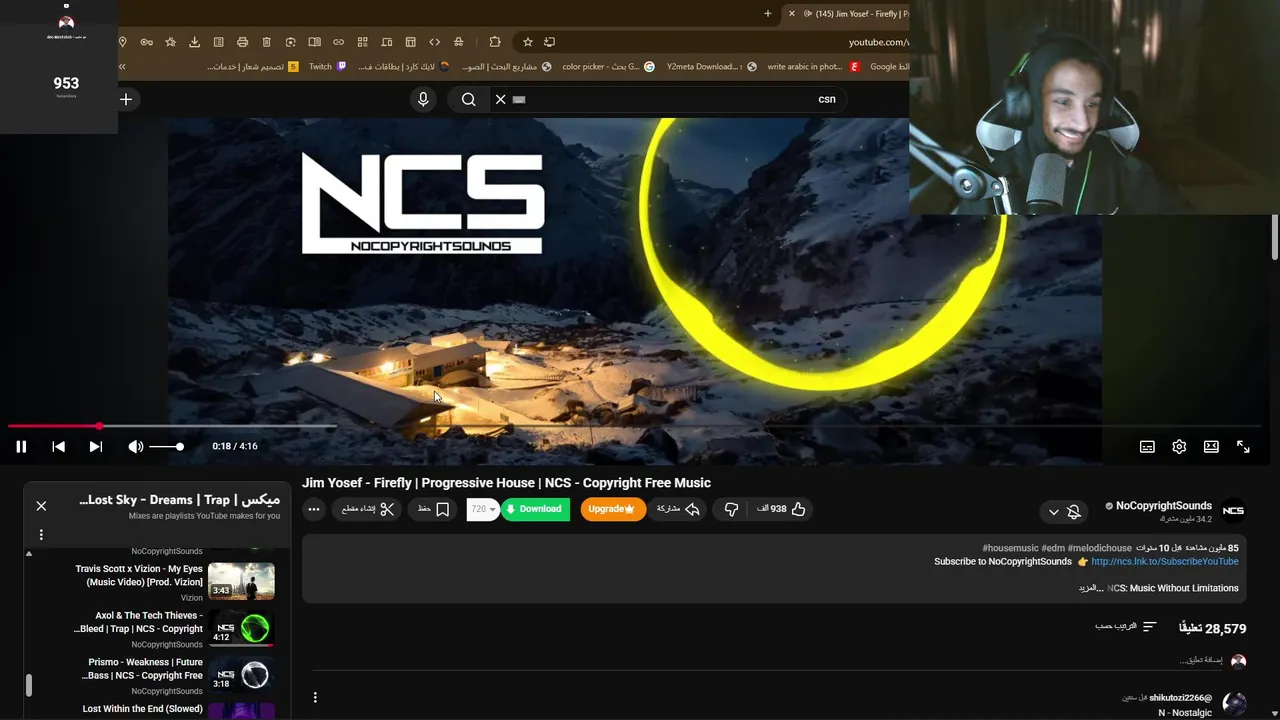The image size is (1280, 720).
Task: Click the browser print toolbar icon
Action: (242, 42)
